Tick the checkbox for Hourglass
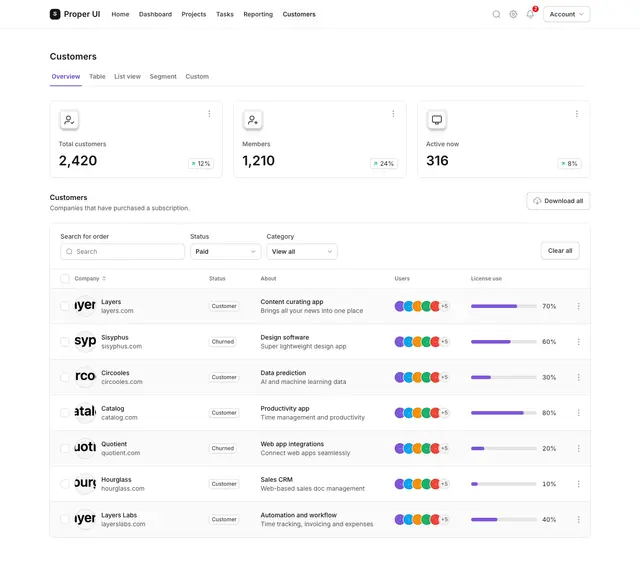The height and width of the screenshot is (580, 640). tap(64, 484)
